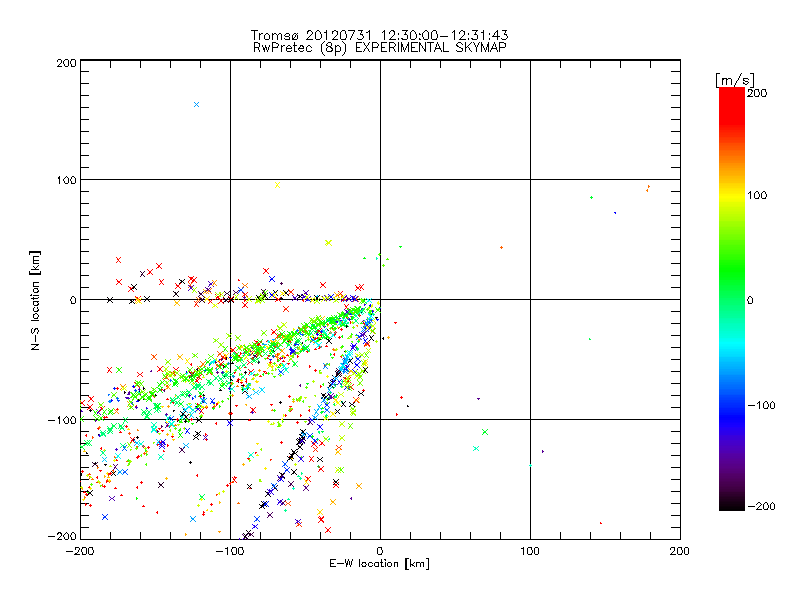Click the colorbar tick label '200'

point(757,93)
